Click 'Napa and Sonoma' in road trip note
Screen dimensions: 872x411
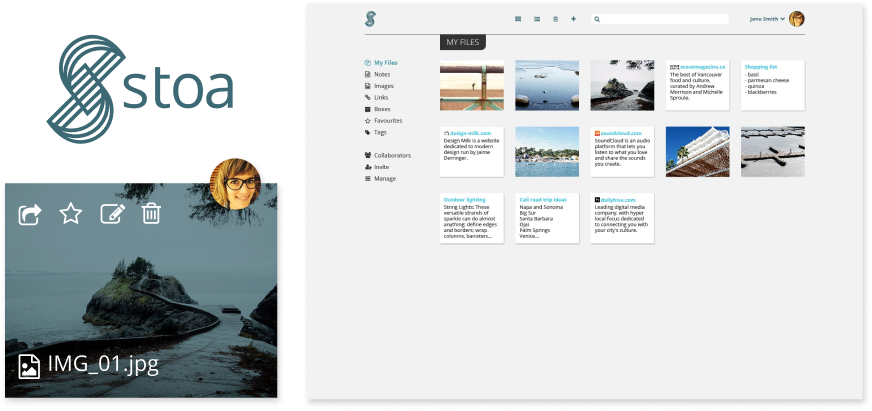(541, 207)
